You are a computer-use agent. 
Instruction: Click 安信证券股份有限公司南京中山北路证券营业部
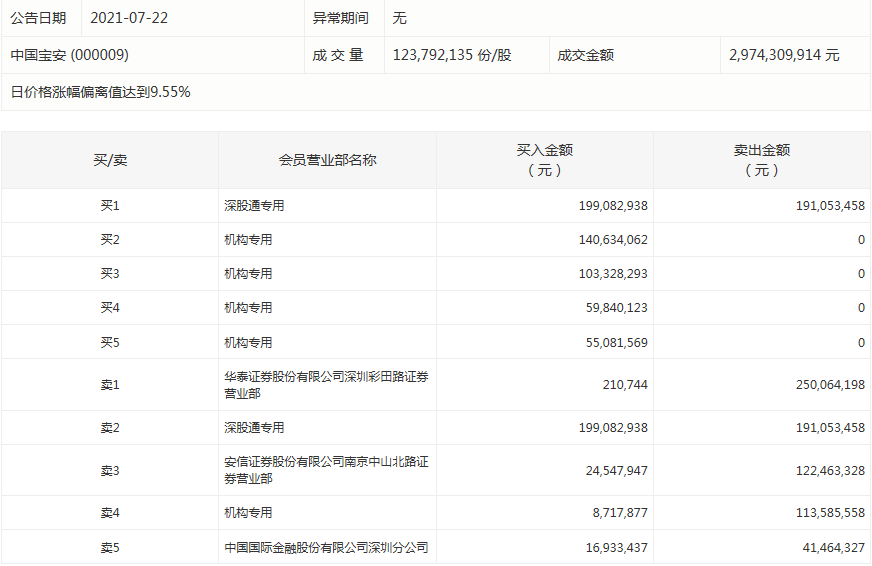pos(326,470)
